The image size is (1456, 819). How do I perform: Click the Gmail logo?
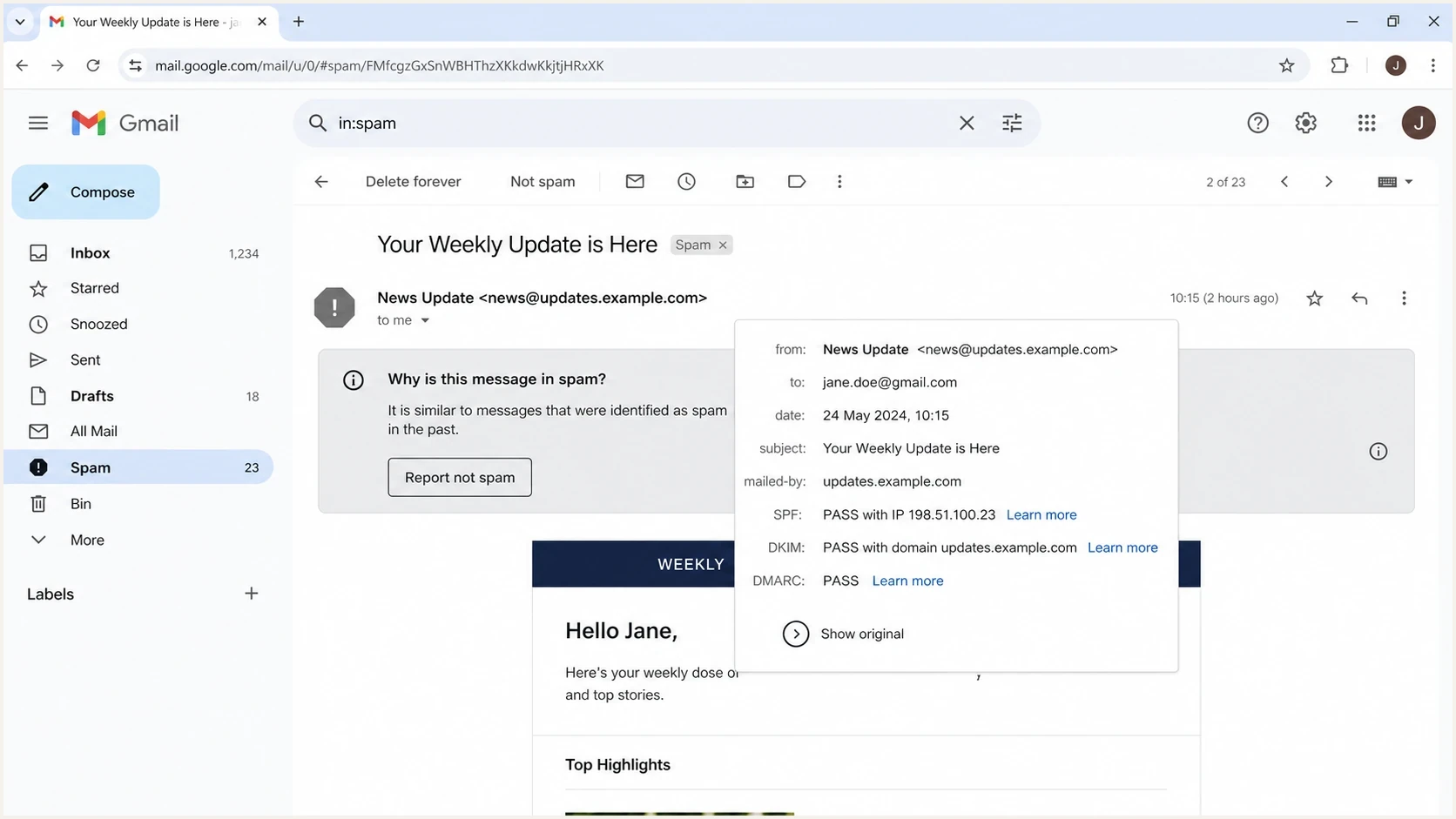click(125, 123)
